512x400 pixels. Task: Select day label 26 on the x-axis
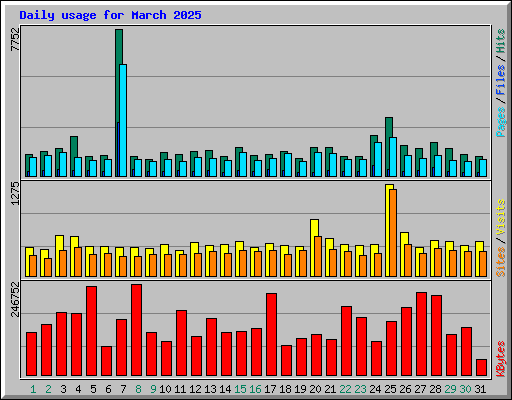click(405, 389)
